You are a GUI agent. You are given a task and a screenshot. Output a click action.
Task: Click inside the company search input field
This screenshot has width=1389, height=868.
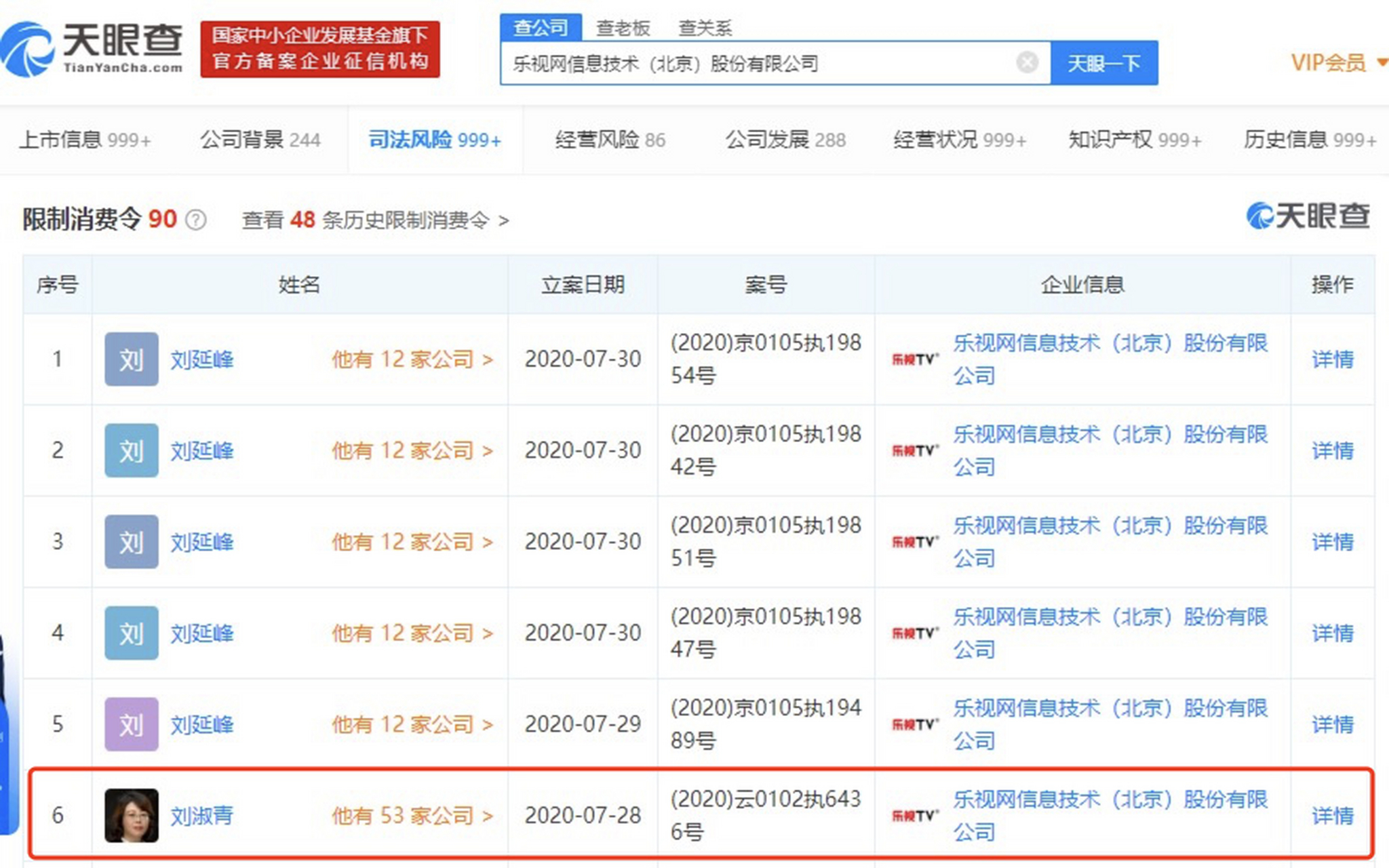pos(746,62)
